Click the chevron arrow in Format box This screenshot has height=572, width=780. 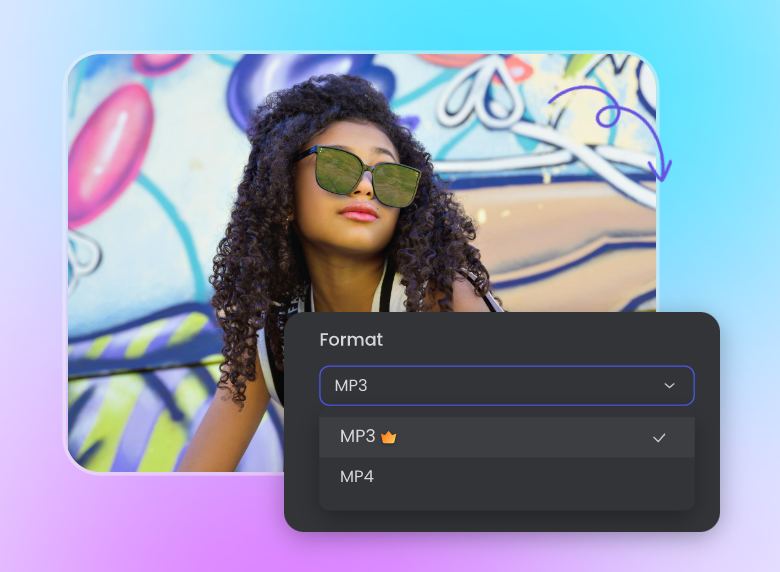[x=669, y=385]
